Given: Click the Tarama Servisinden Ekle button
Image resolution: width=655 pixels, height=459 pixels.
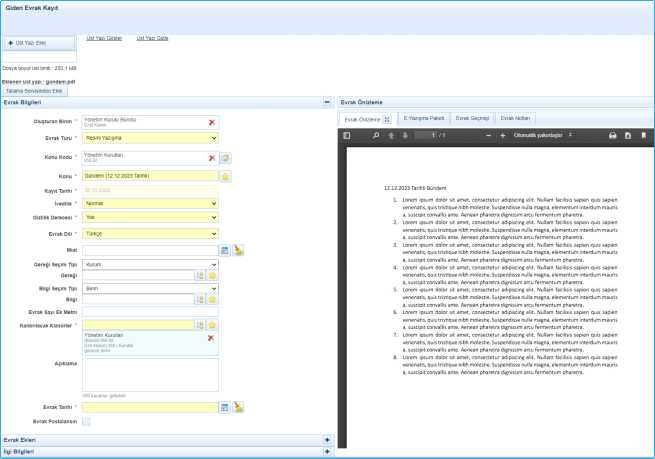Looking at the screenshot, I should click(x=36, y=90).
